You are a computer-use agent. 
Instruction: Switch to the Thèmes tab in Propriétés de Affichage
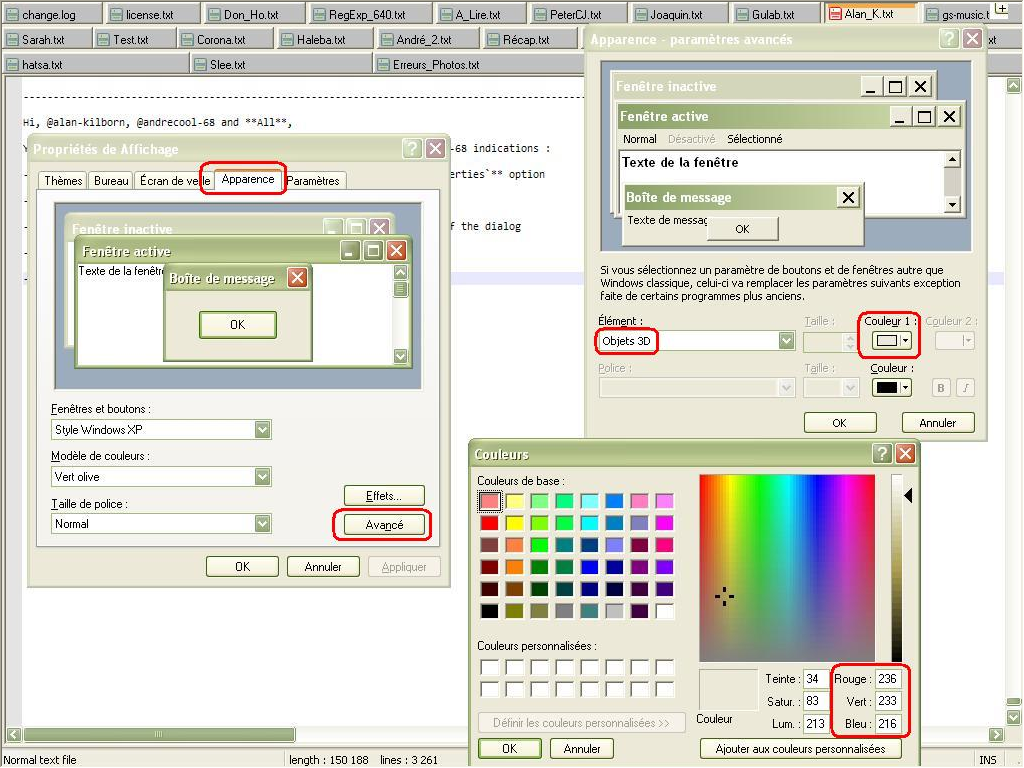(x=63, y=180)
